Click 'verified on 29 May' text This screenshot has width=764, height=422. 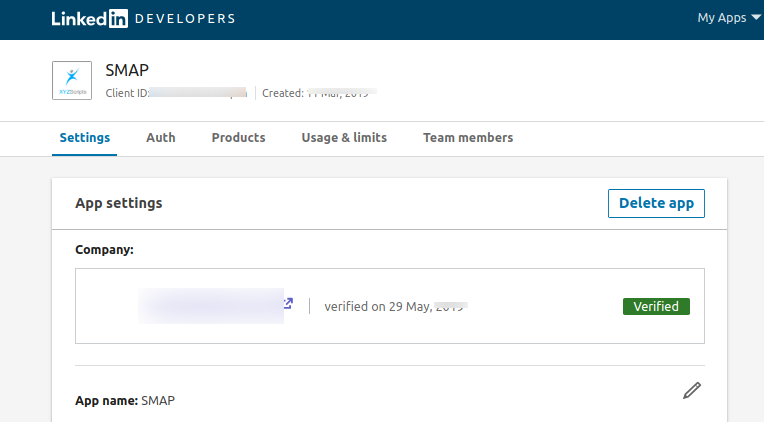378,307
